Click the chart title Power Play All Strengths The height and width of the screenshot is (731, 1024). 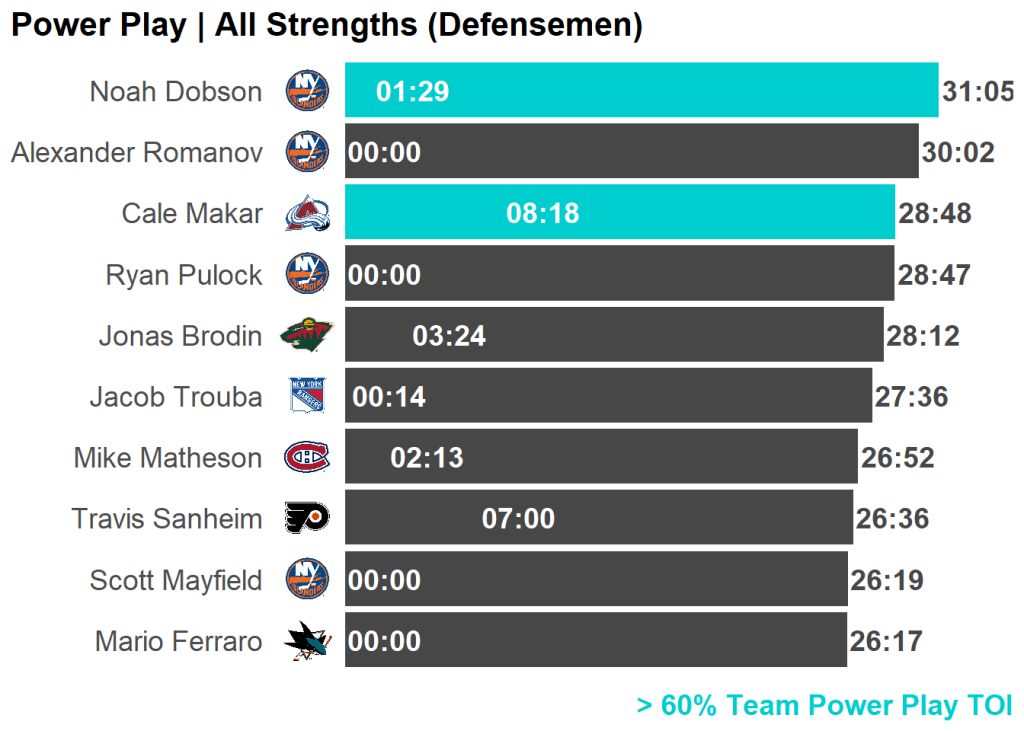(x=326, y=25)
